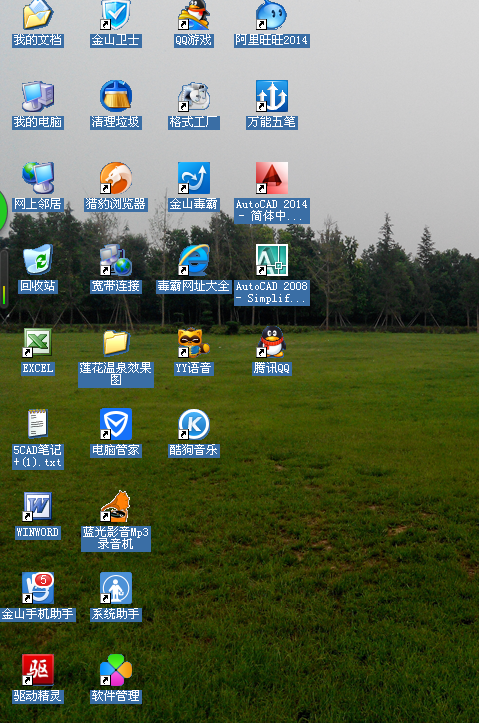Select the 5CAD笔记+(1).txt file

point(38,424)
